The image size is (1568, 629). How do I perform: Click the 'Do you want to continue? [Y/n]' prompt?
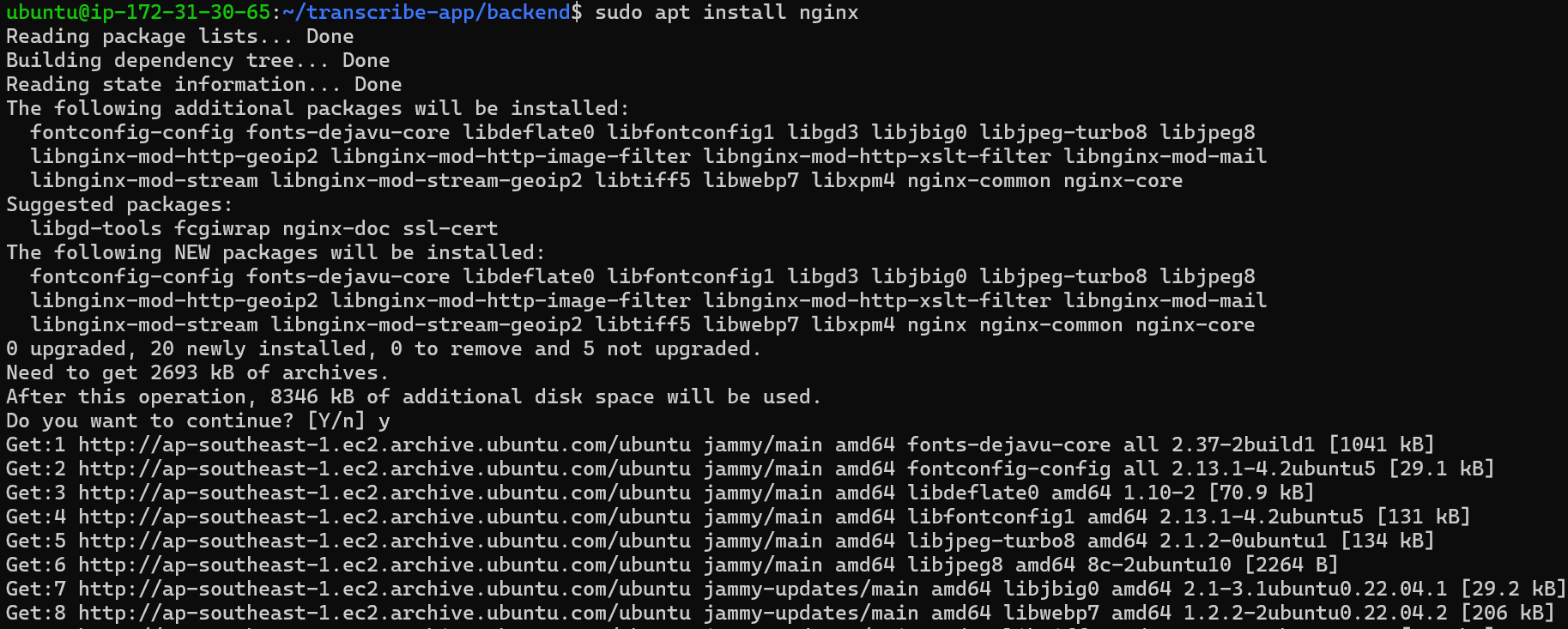point(185,420)
